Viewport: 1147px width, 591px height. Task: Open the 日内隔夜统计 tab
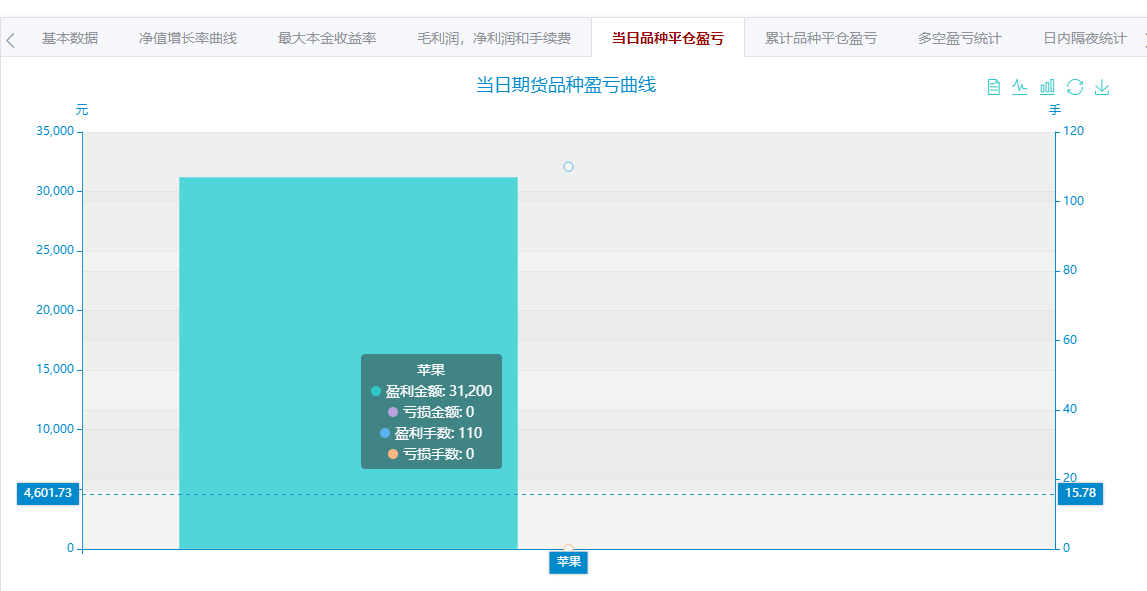(x=1084, y=38)
